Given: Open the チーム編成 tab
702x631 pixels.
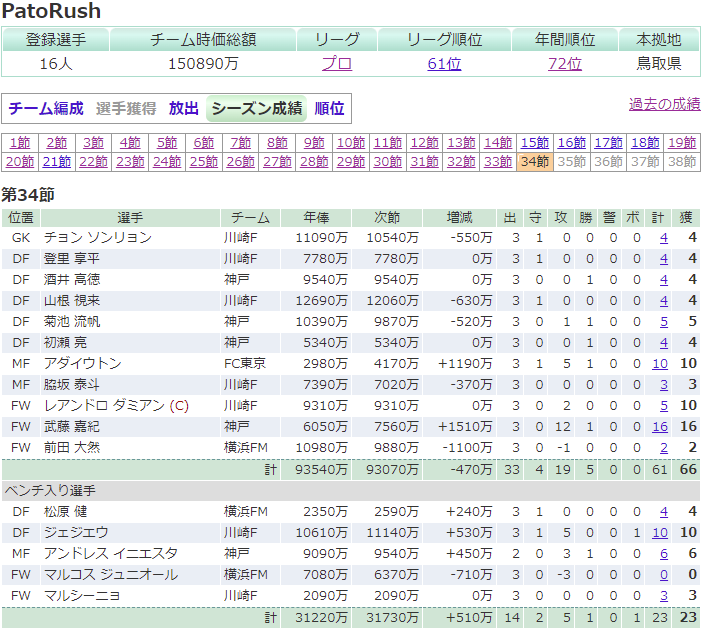Looking at the screenshot, I should [x=46, y=108].
